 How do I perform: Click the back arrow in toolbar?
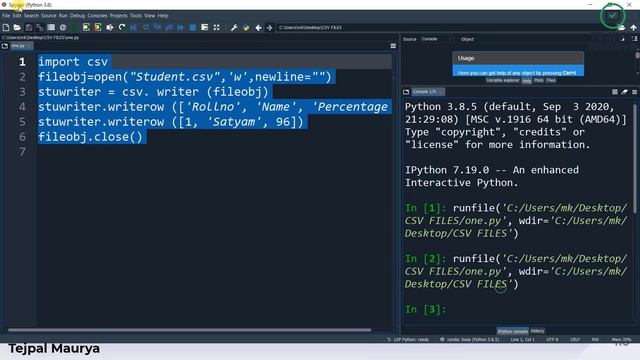coord(258,27)
